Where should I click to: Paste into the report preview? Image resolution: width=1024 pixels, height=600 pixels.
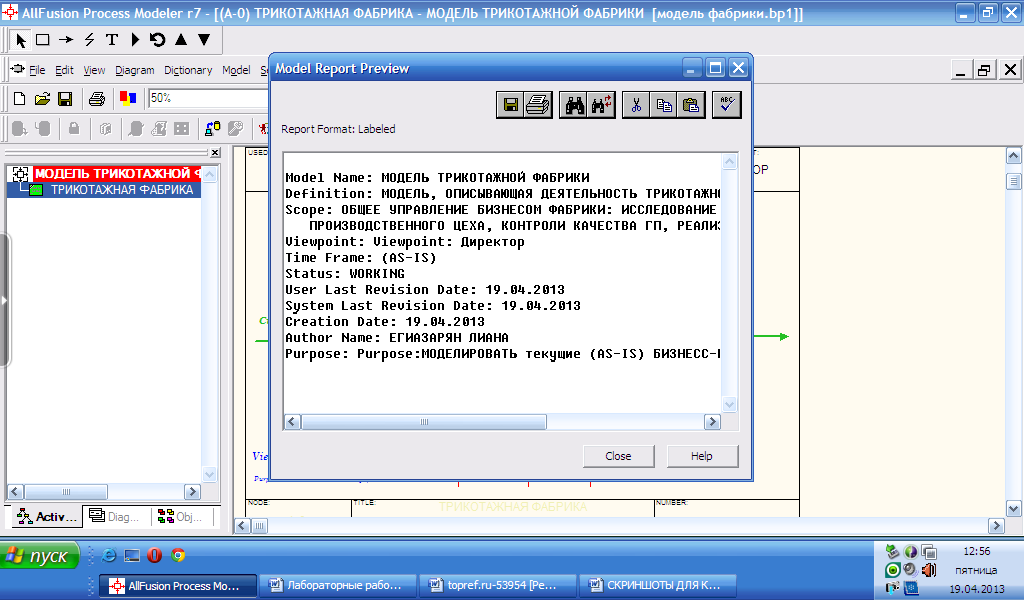(x=691, y=105)
